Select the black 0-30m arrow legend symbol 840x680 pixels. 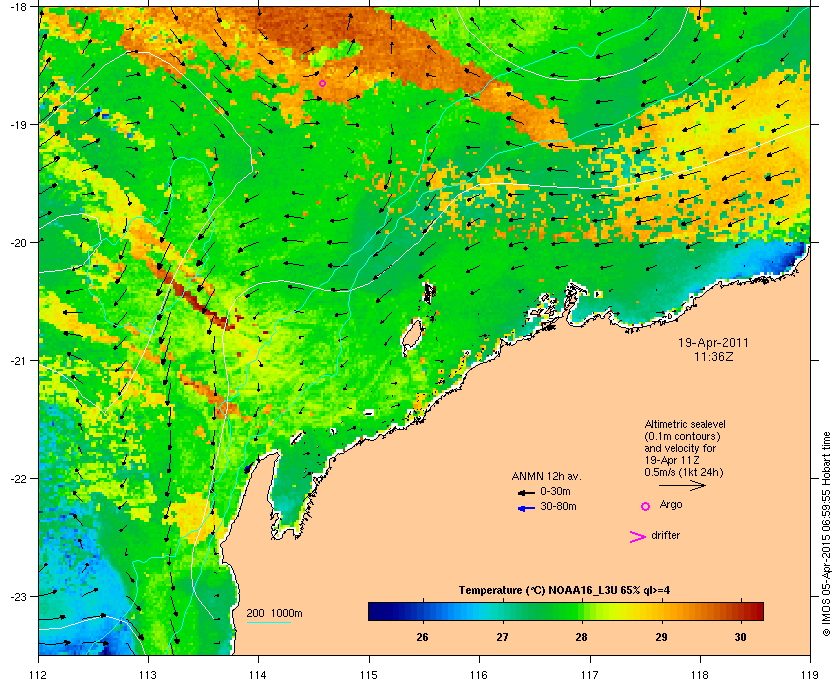point(526,492)
